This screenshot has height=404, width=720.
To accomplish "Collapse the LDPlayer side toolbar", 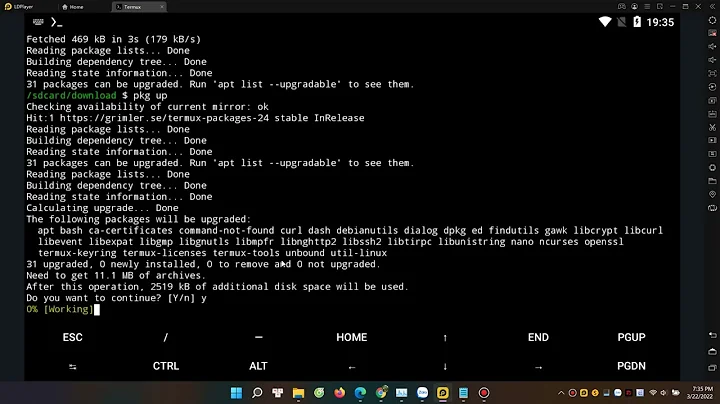I will click(x=711, y=6).
